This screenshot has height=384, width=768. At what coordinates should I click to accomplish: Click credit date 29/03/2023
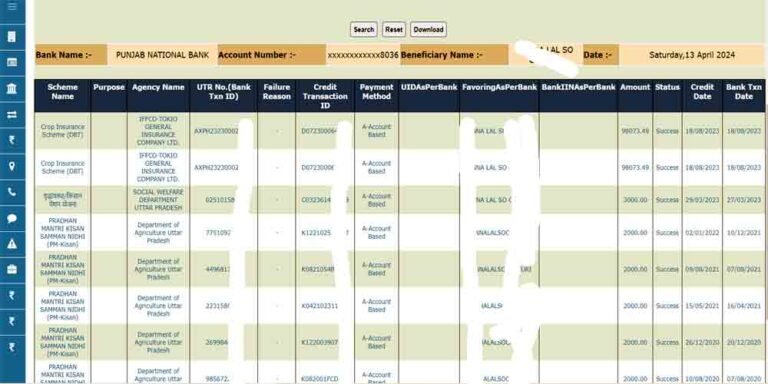[x=702, y=200]
